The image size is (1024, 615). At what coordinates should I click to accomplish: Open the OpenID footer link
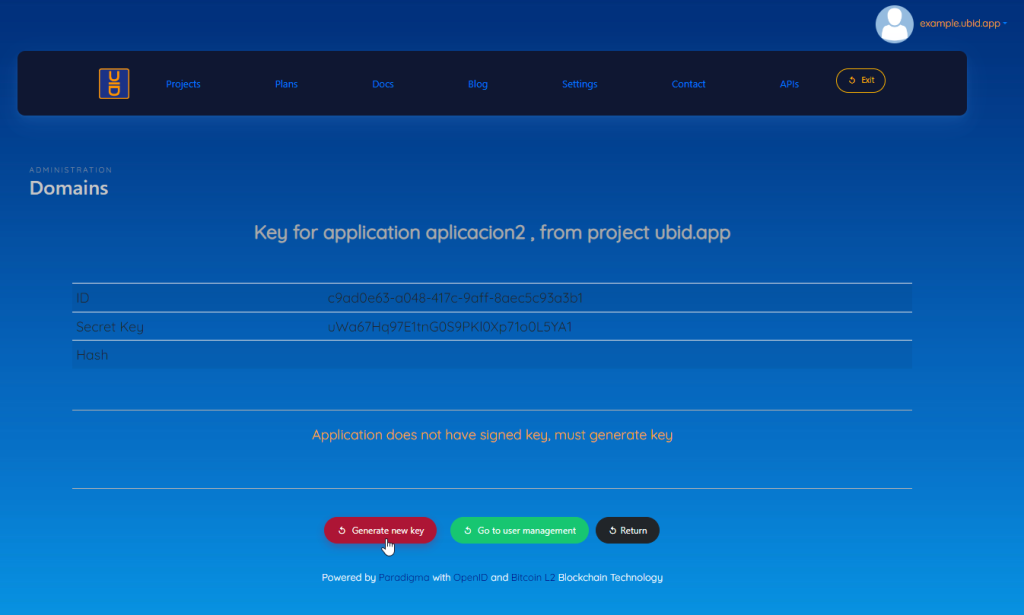pyautogui.click(x=470, y=578)
